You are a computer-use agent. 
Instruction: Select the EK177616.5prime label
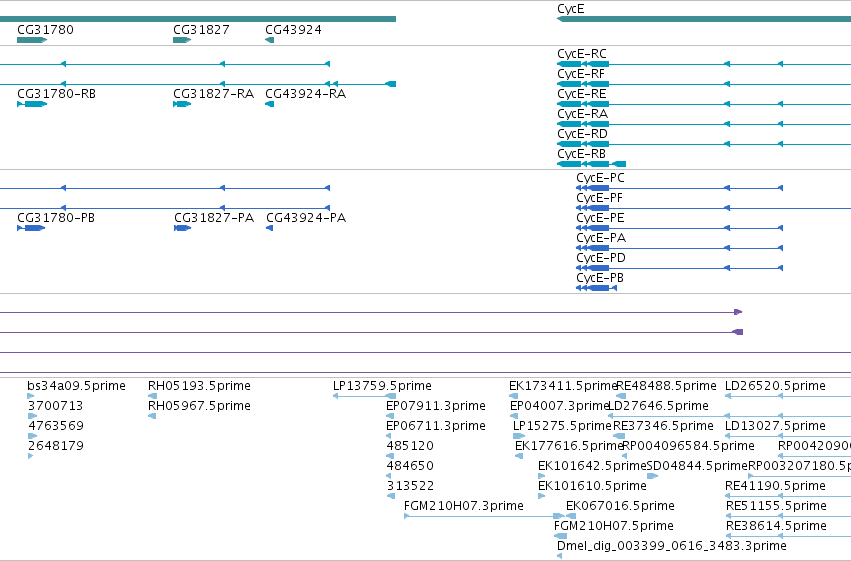[568, 446]
